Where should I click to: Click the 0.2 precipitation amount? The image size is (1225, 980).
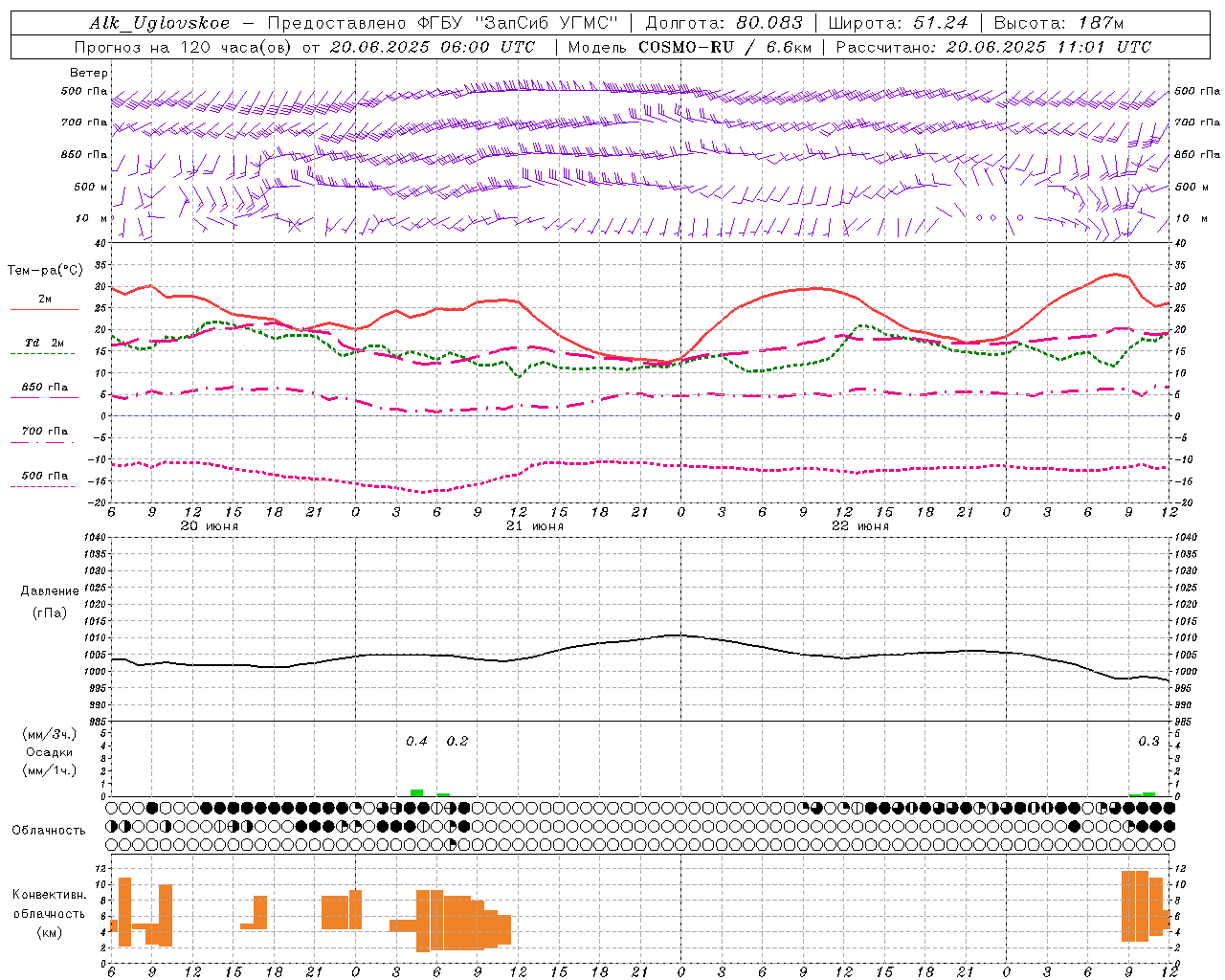point(457,742)
